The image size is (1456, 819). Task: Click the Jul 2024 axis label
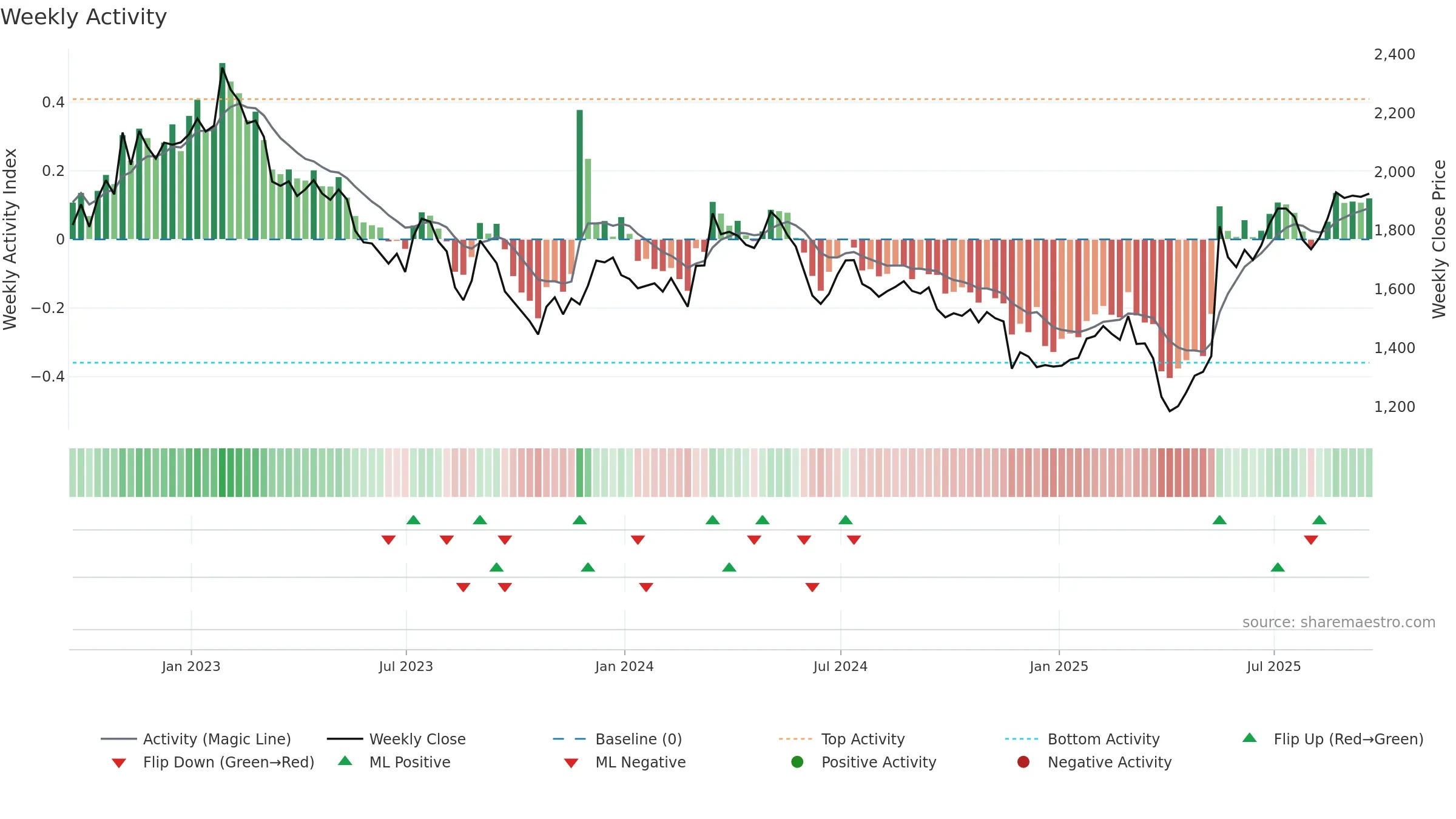[840, 666]
